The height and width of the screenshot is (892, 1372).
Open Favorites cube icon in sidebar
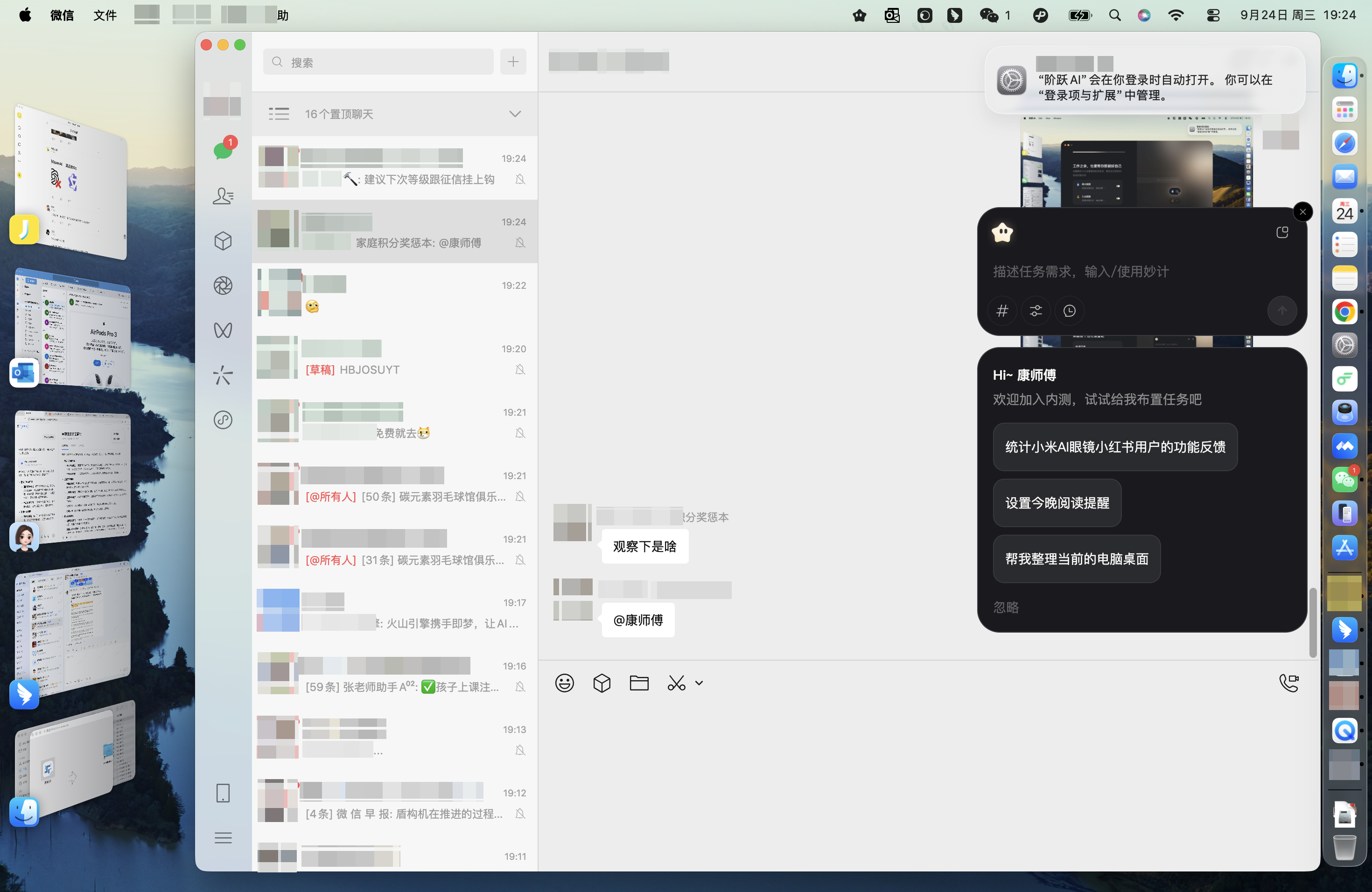(223, 241)
